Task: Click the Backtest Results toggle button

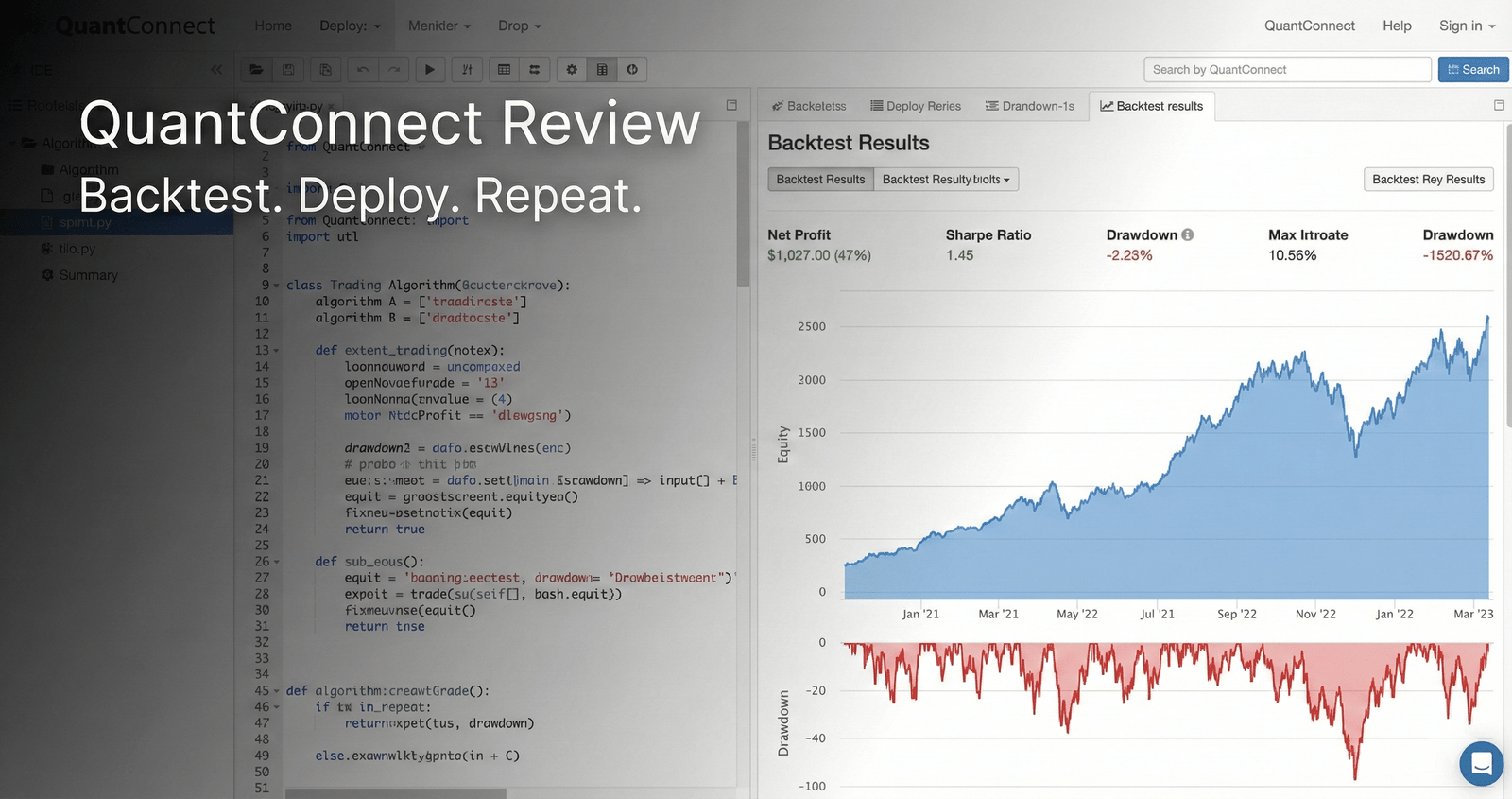Action: (x=821, y=180)
